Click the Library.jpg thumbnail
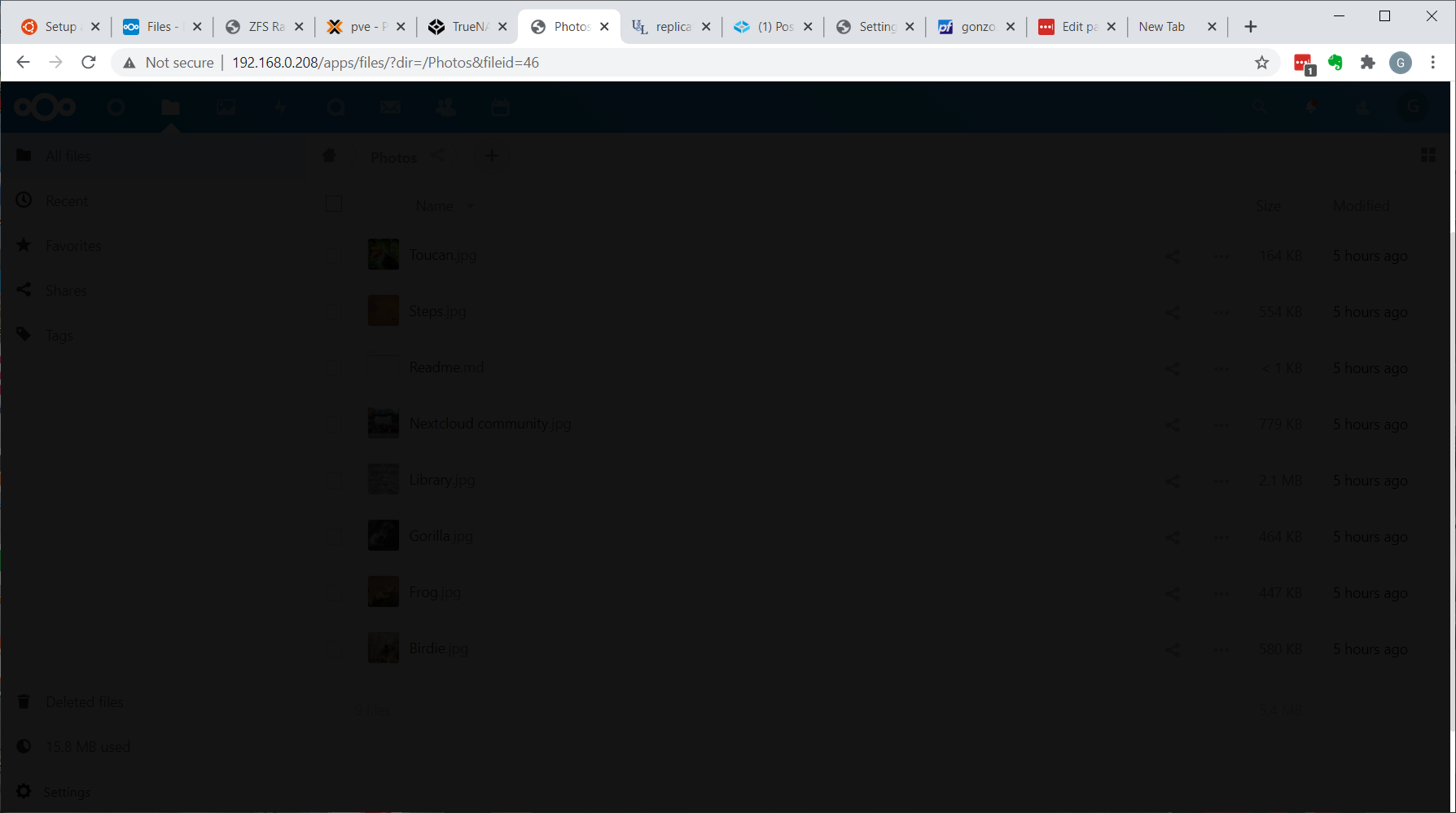This screenshot has width=1456, height=813. click(x=384, y=479)
